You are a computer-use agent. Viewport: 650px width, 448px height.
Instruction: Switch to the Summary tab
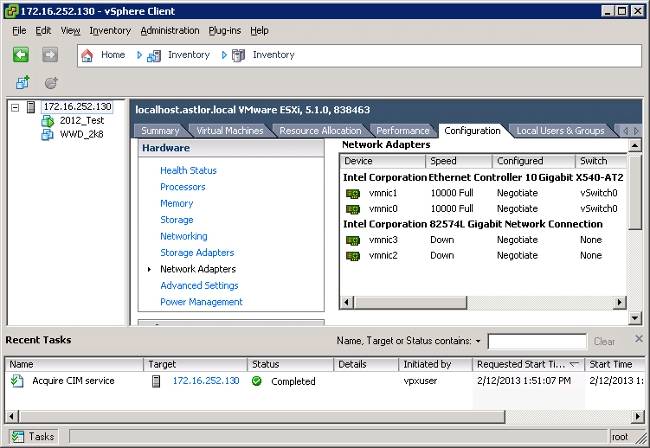pos(160,131)
